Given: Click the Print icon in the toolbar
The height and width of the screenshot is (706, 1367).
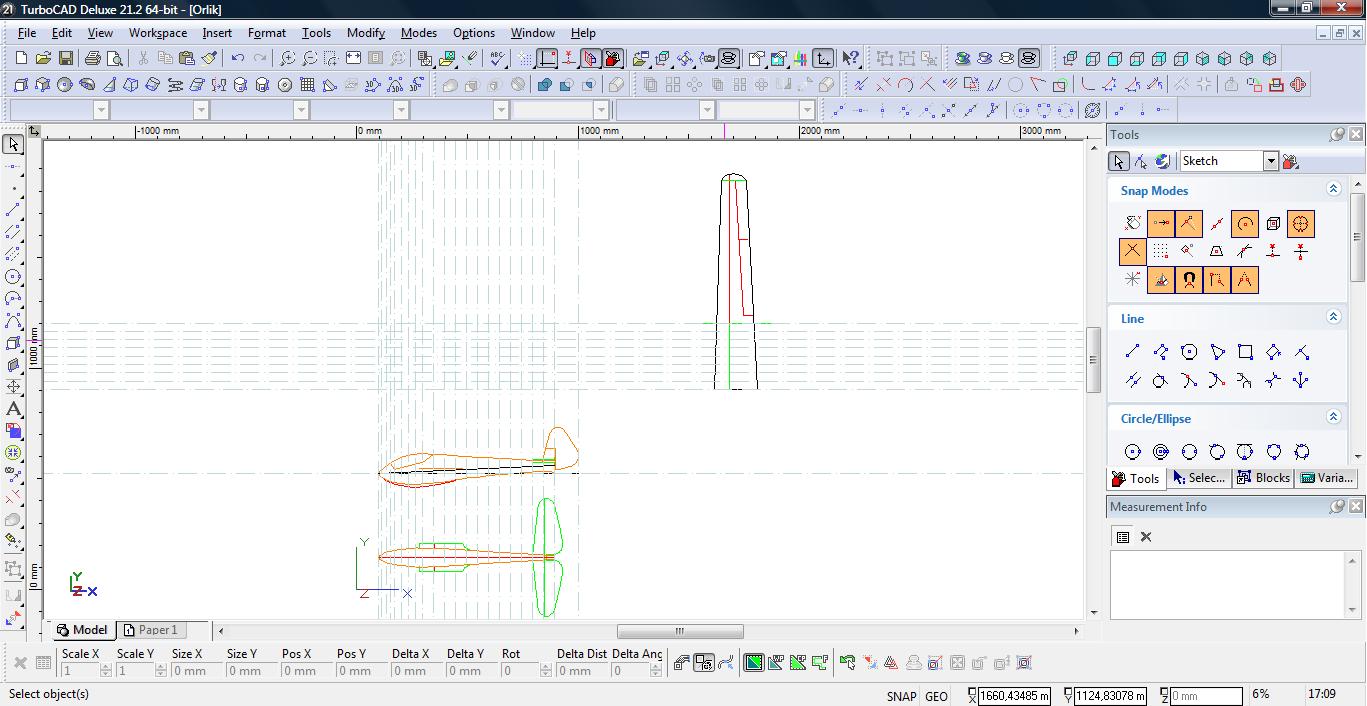Looking at the screenshot, I should click(93, 59).
